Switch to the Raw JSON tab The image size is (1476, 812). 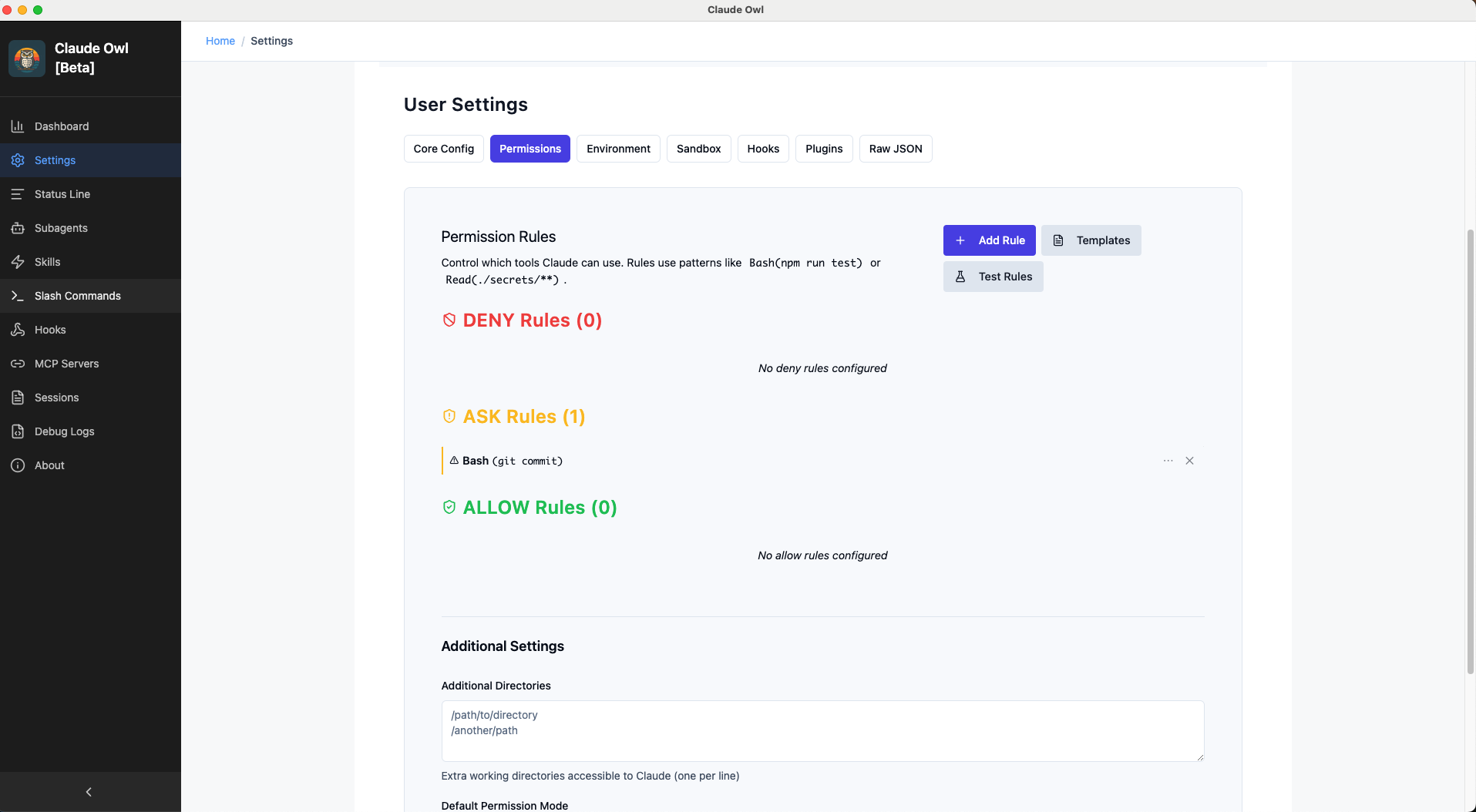(895, 148)
